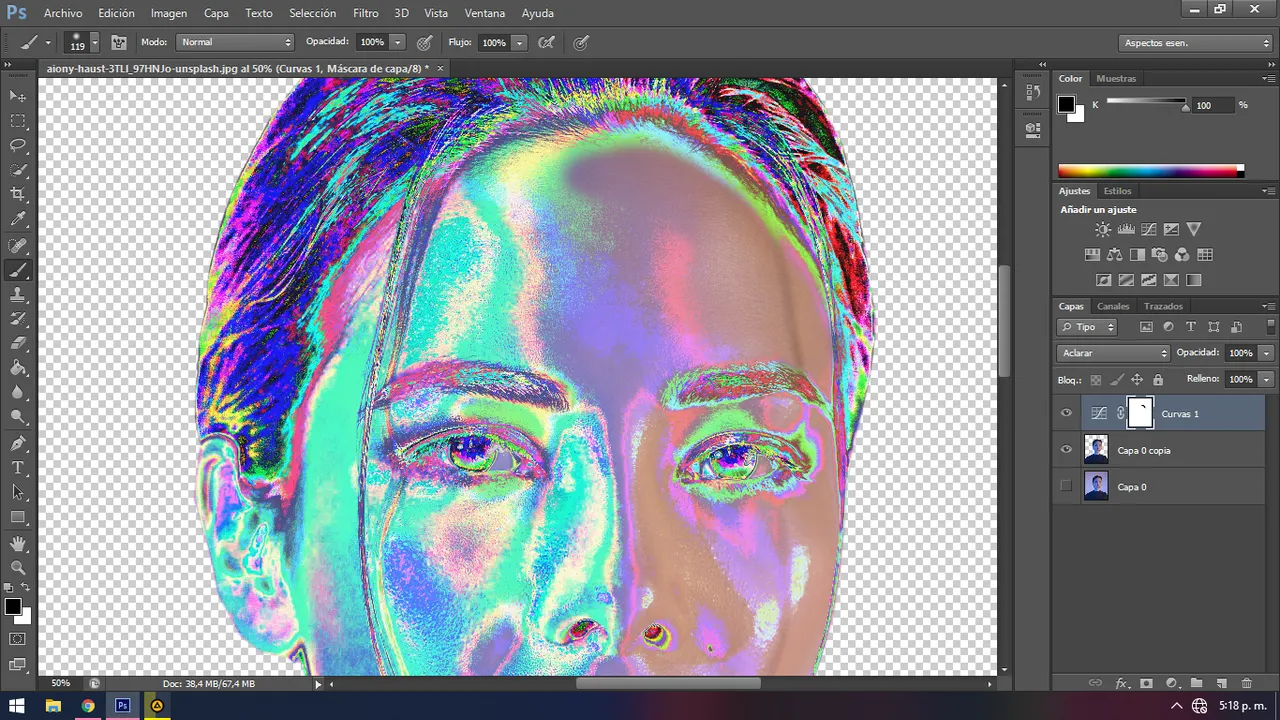The width and height of the screenshot is (1280, 720).
Task: Add a Levels adjustment
Action: click(x=1126, y=230)
